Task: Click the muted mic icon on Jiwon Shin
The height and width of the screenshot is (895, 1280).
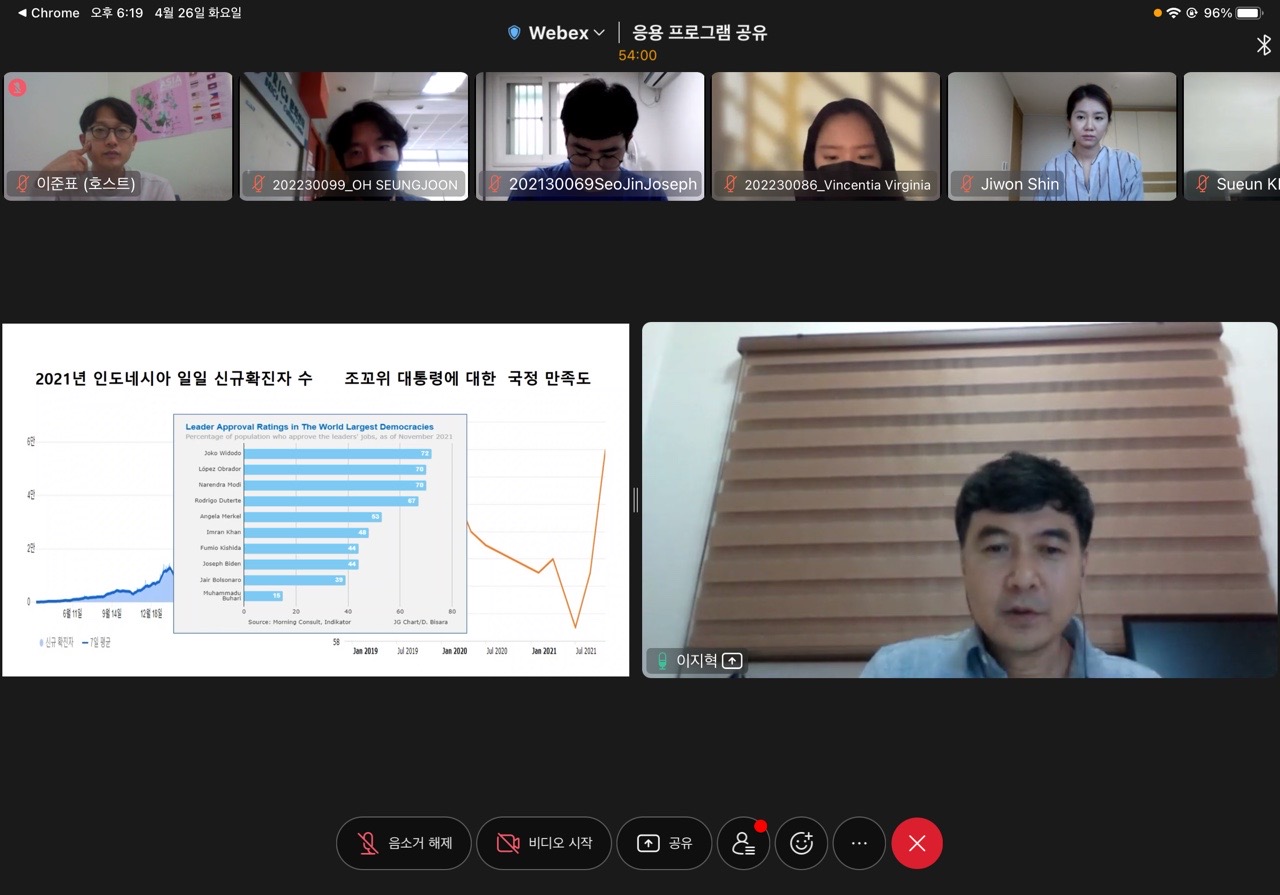Action: point(966,184)
